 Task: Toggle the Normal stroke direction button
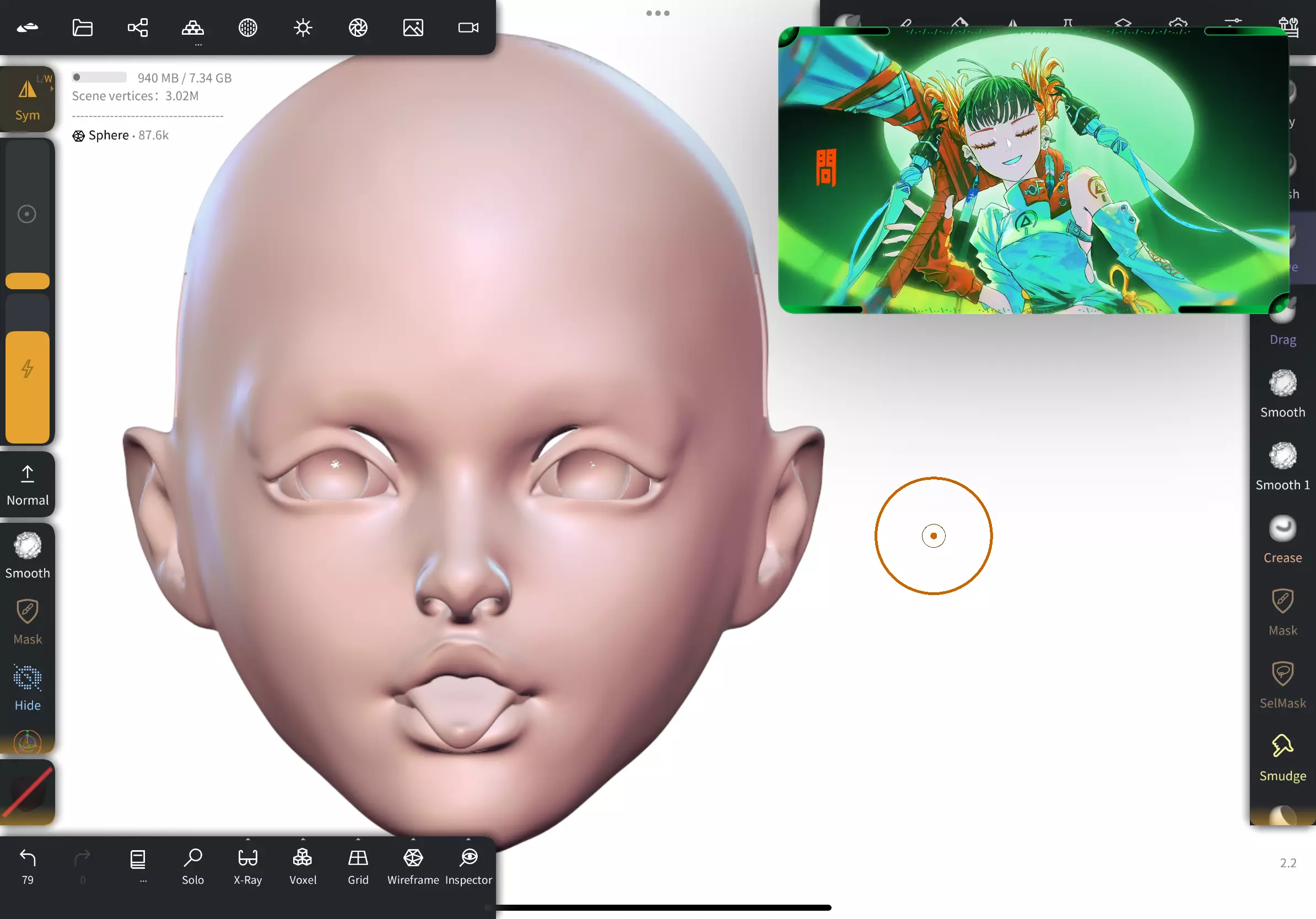(x=28, y=485)
